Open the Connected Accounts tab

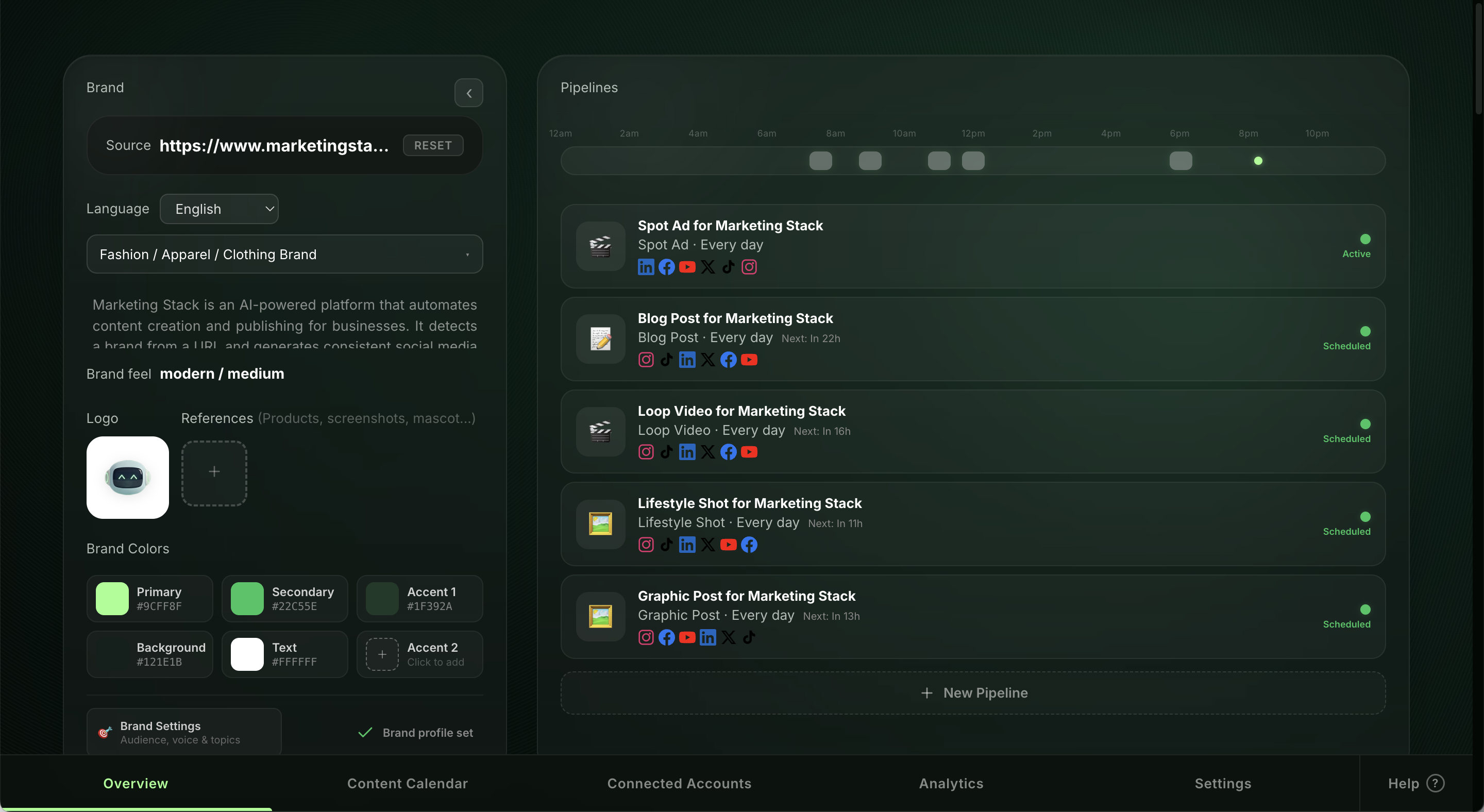tap(679, 783)
